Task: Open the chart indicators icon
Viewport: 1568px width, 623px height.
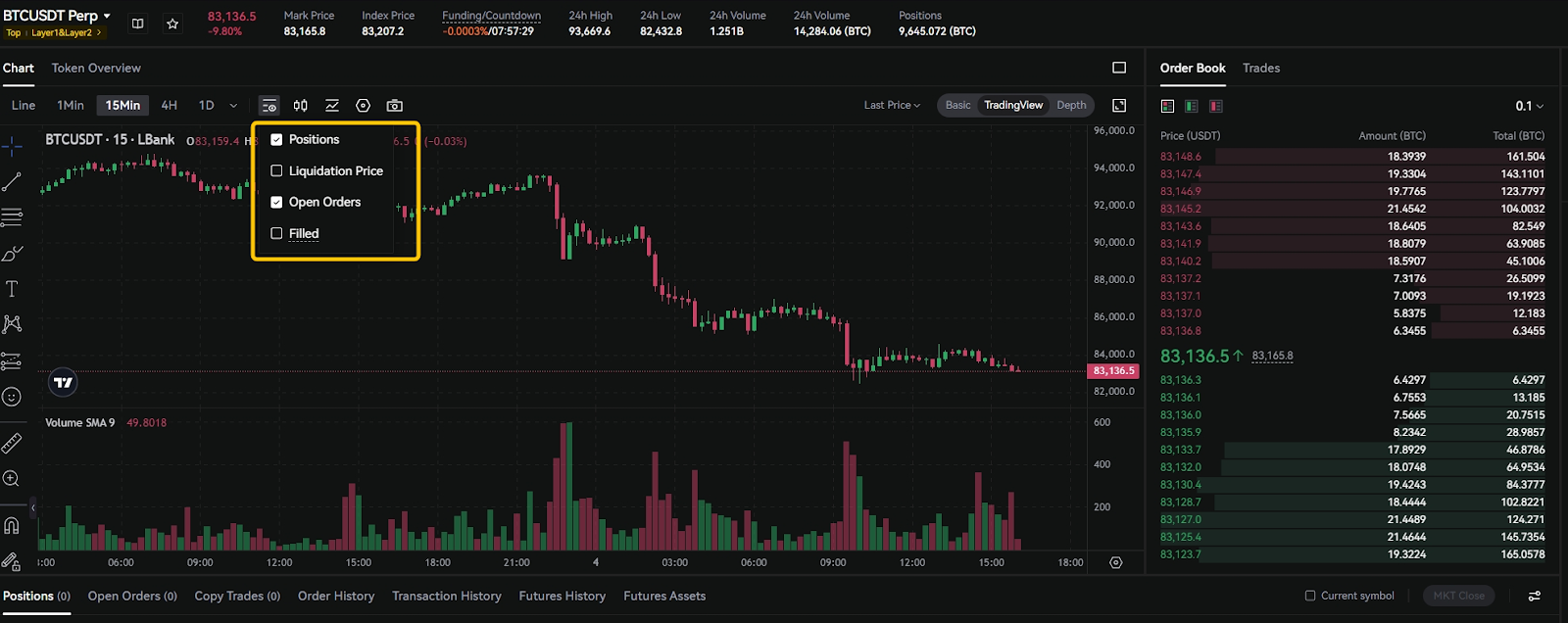Action: coord(332,106)
